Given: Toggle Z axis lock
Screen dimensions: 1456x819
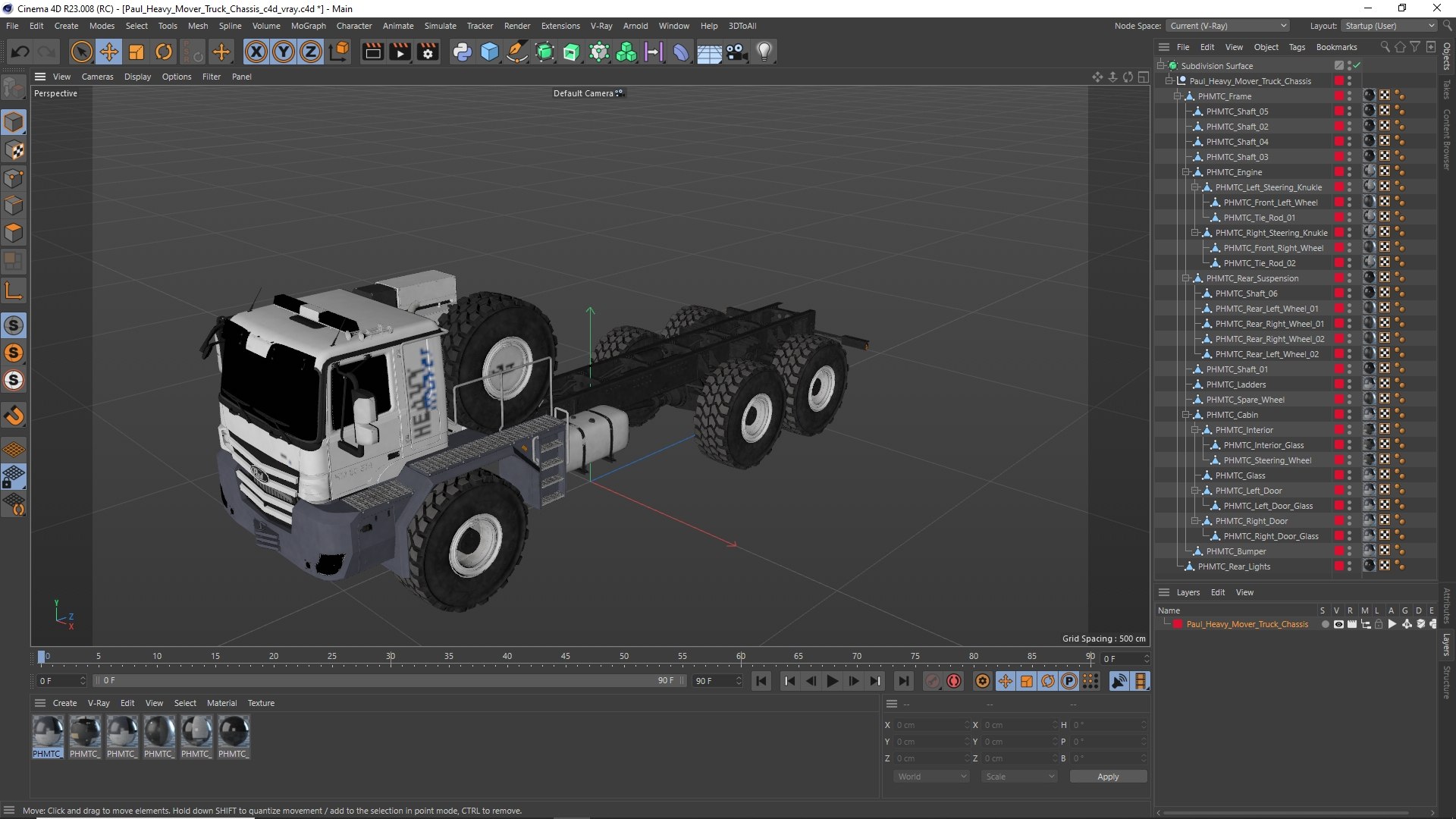Looking at the screenshot, I should (311, 52).
